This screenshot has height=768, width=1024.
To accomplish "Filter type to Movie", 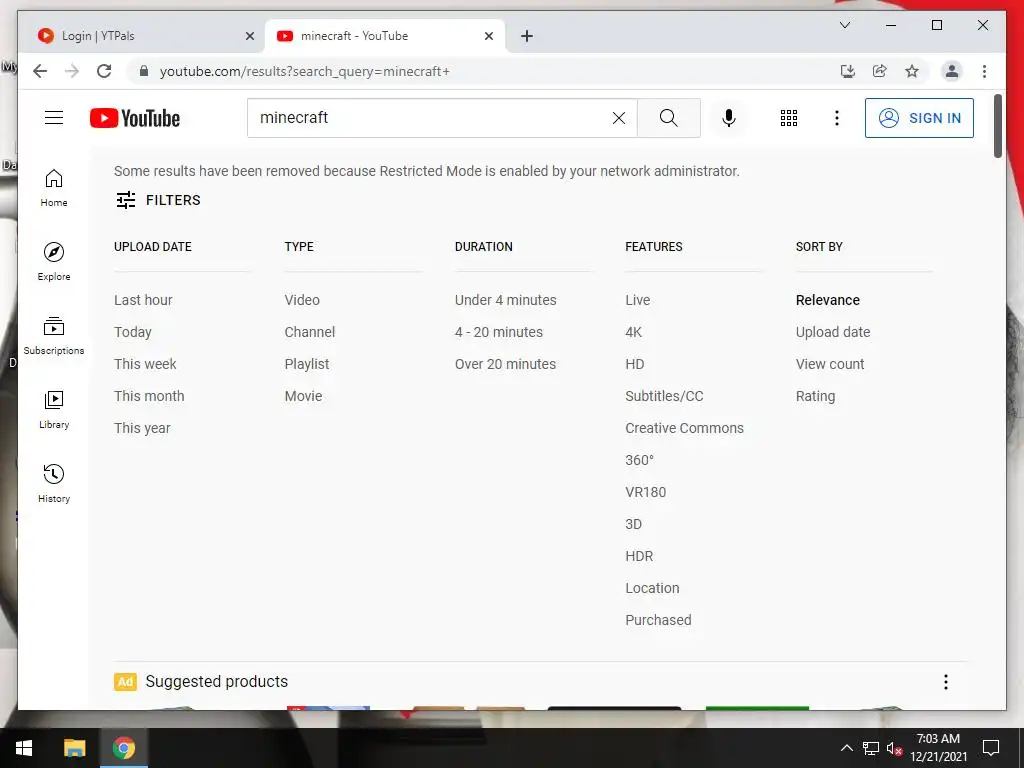I will click(303, 396).
